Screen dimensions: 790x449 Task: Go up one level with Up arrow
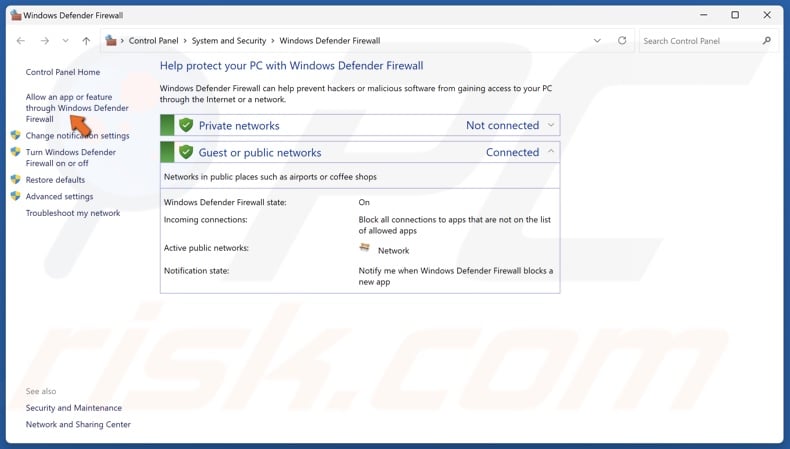86,41
